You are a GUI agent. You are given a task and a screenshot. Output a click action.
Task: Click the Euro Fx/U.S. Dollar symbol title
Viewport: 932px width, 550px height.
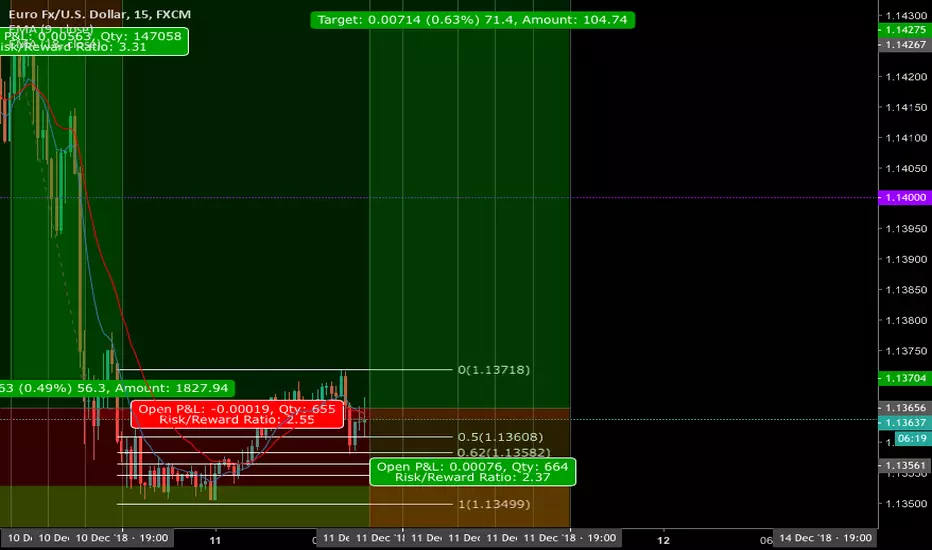(x=99, y=14)
